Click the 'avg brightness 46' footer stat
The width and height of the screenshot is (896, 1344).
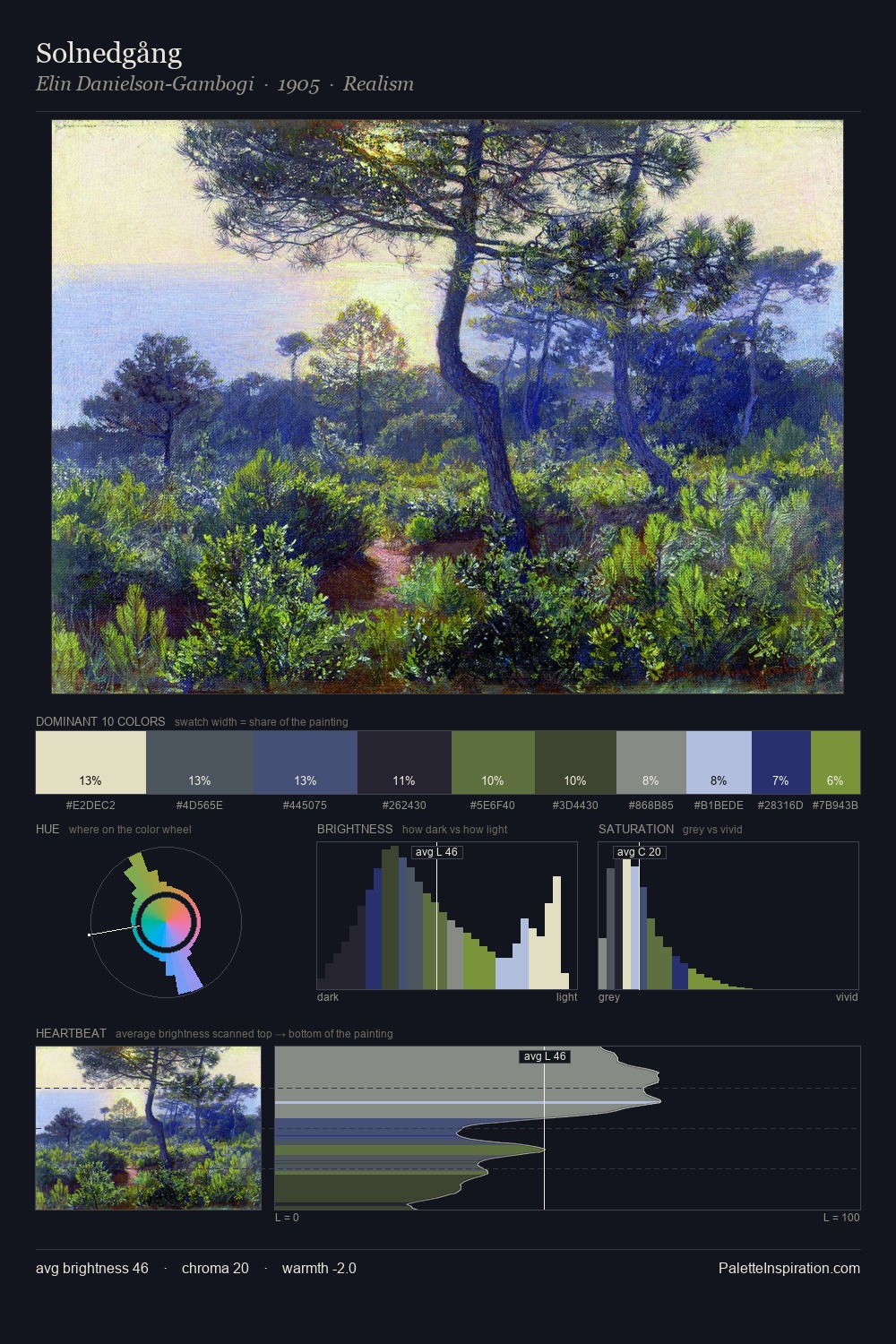(92, 1268)
